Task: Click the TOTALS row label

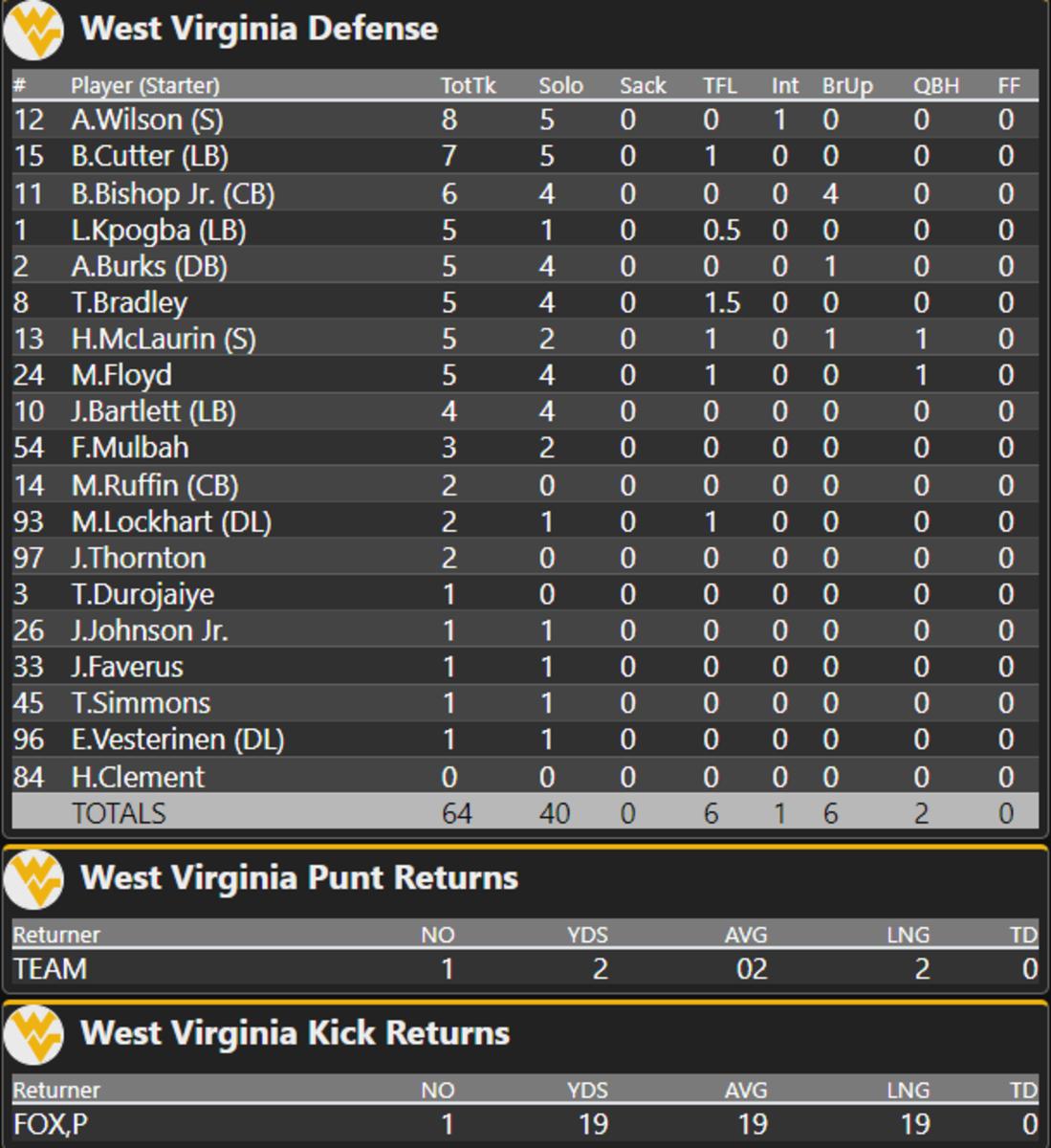Action: 119,813
